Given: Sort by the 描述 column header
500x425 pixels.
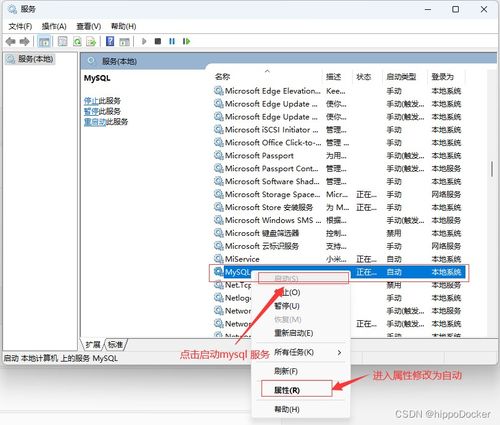Looking at the screenshot, I should [333, 77].
